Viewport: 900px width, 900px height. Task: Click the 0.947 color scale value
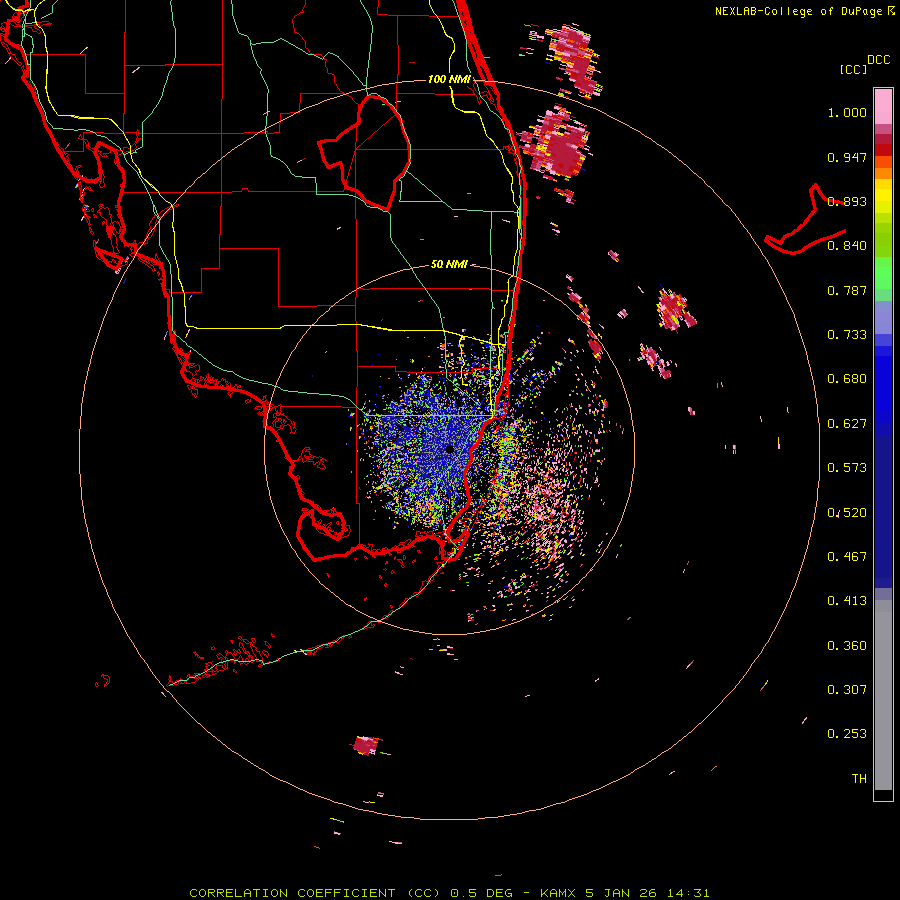tap(847, 157)
